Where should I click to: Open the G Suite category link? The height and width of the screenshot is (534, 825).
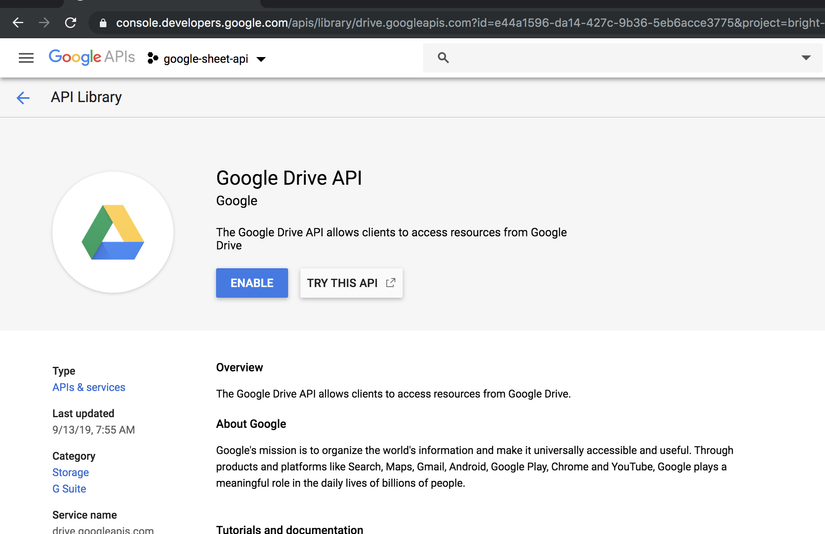point(69,489)
